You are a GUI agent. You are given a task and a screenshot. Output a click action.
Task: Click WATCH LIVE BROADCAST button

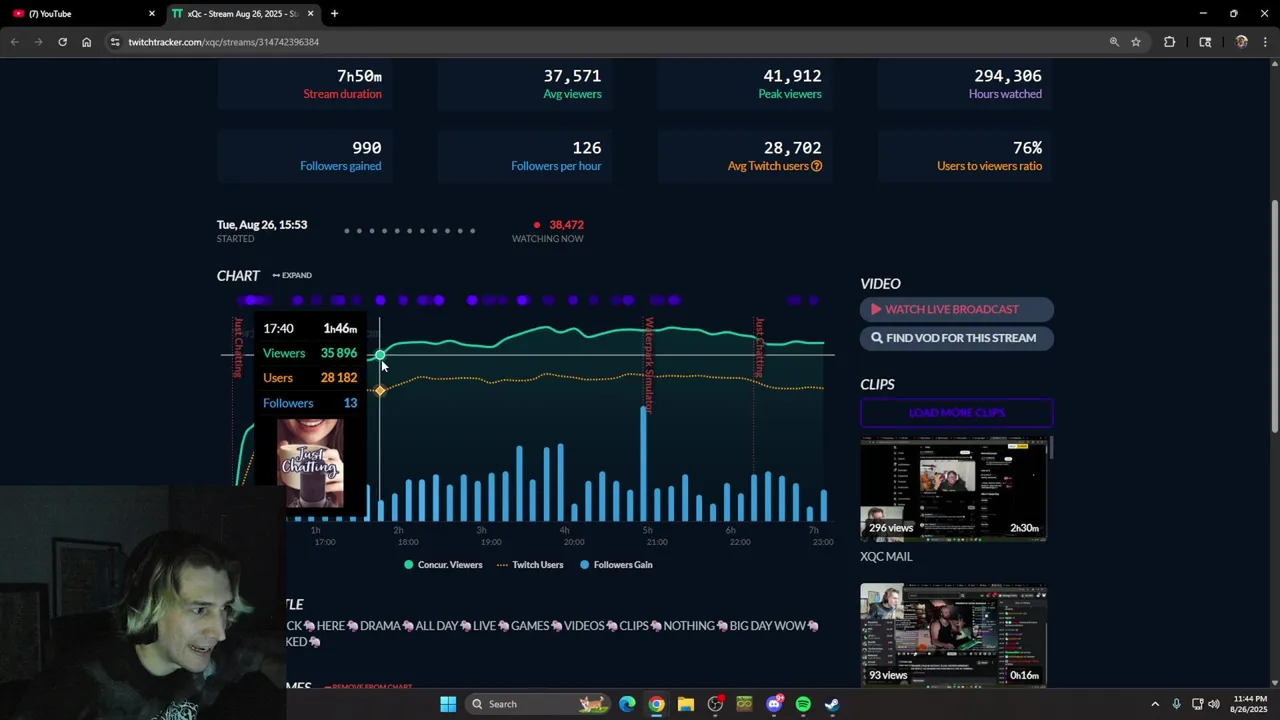click(x=957, y=309)
